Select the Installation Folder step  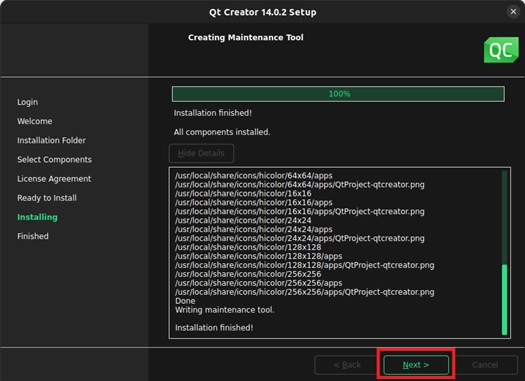52,140
